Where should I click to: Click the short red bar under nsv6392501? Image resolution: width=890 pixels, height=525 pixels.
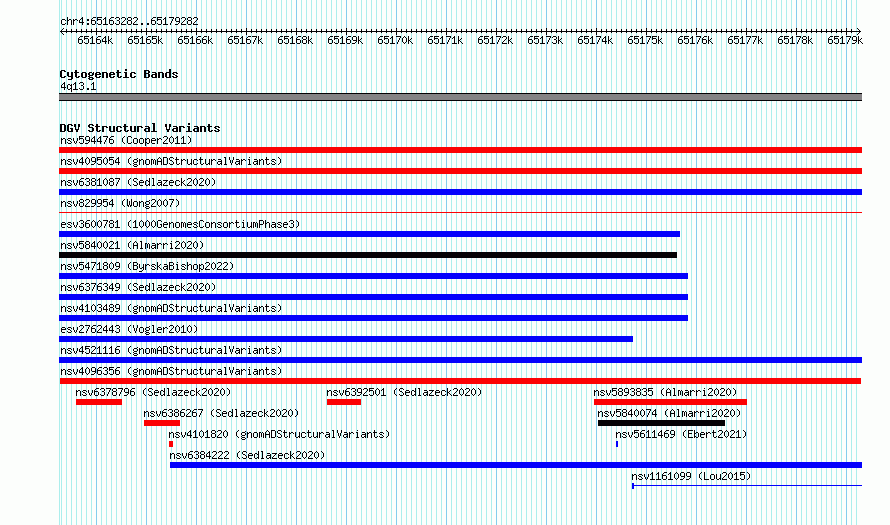click(x=344, y=402)
